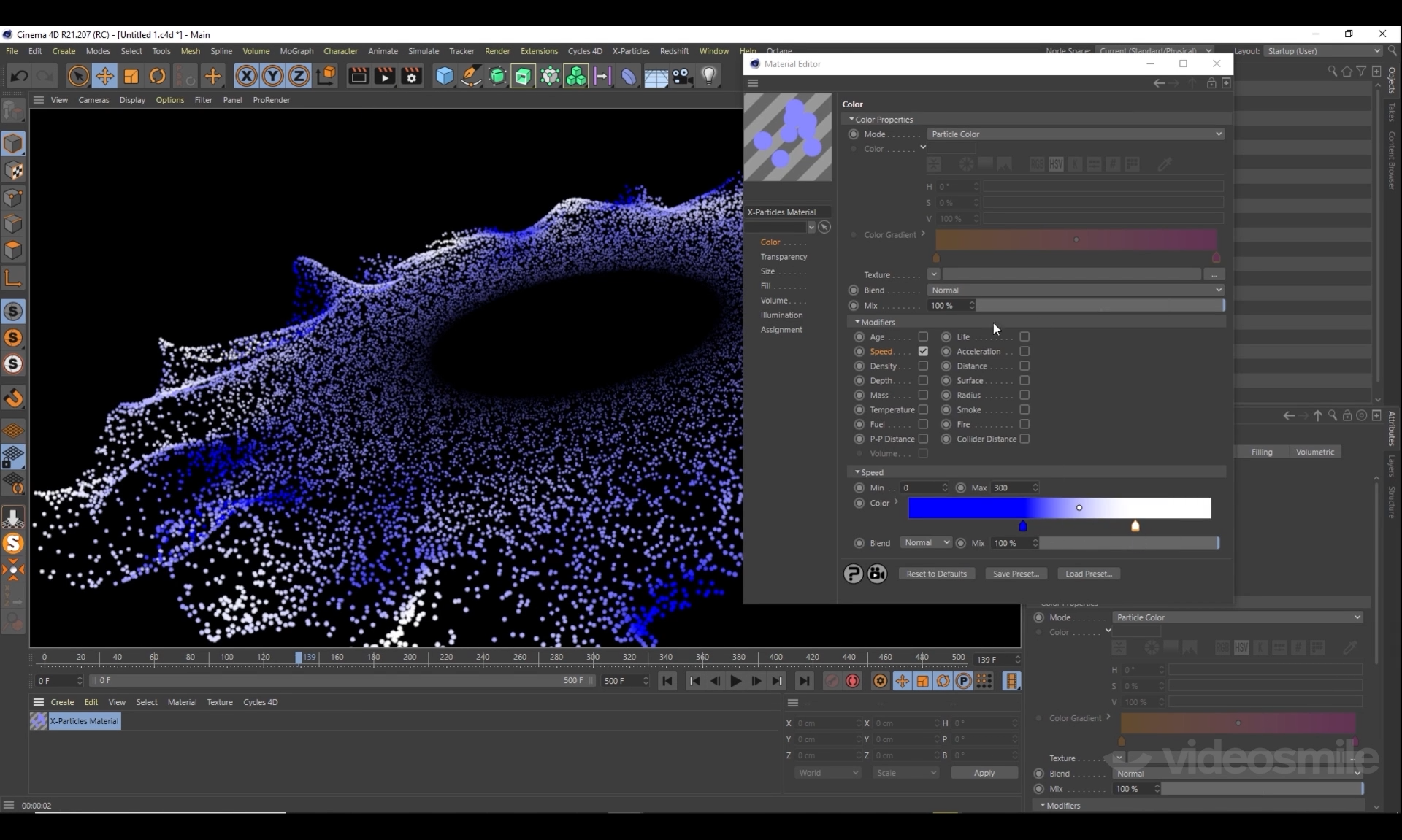Collapse the Modifiers section
This screenshot has width=1402, height=840.
(x=857, y=322)
